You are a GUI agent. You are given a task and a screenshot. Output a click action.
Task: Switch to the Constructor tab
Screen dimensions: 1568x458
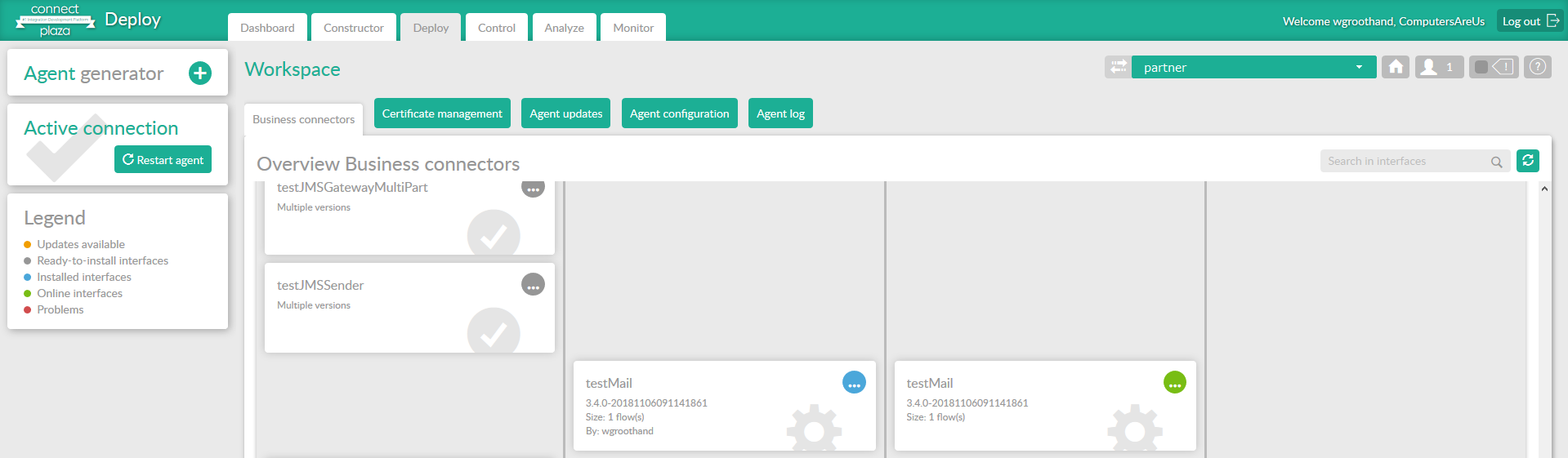coord(353,28)
